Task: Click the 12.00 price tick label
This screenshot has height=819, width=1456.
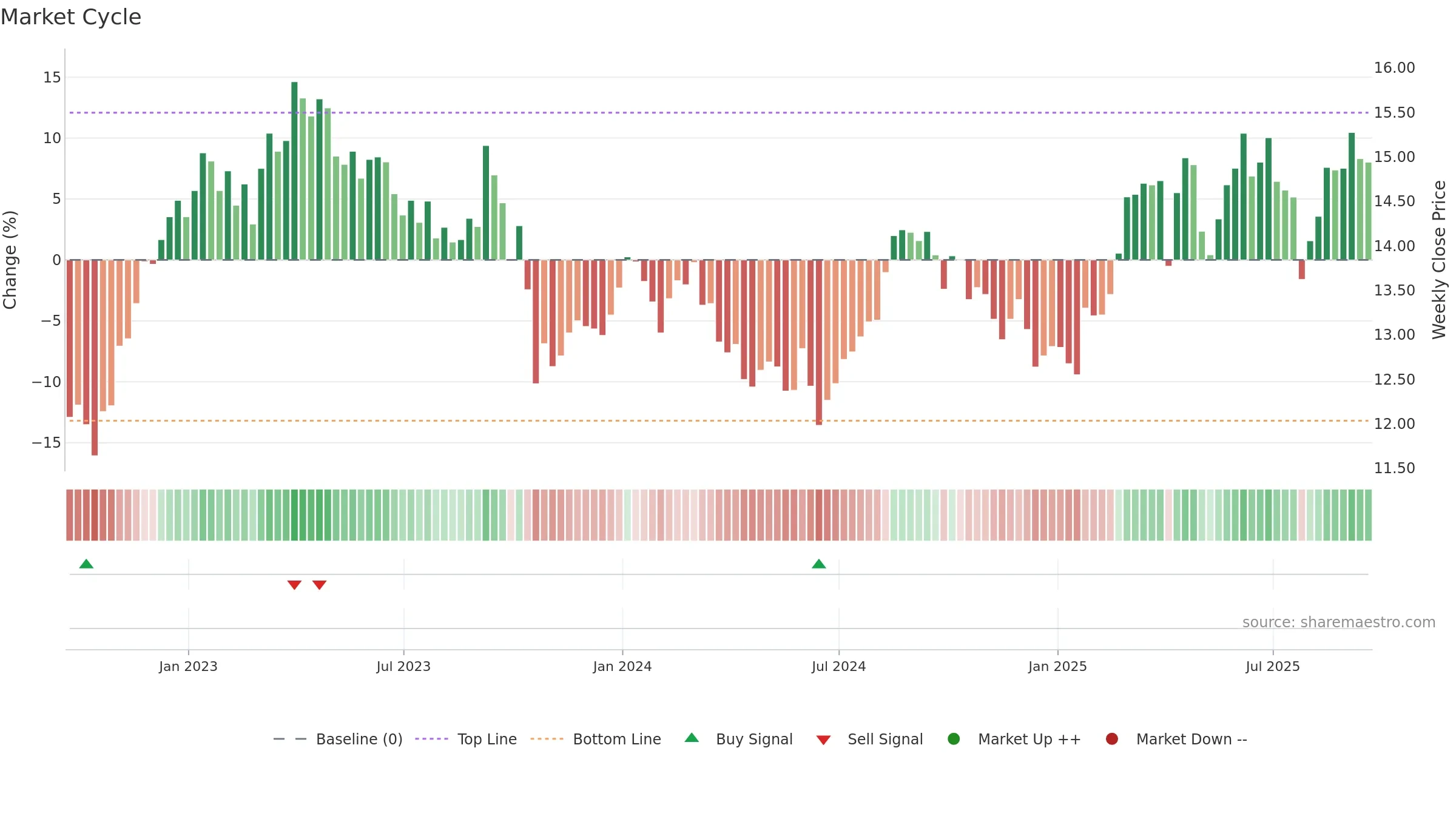Action: click(1394, 424)
